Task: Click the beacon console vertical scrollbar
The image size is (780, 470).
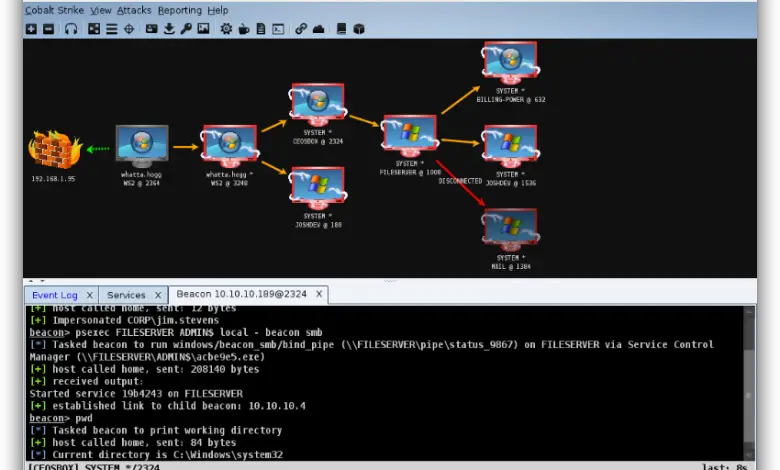Action: [x=749, y=383]
